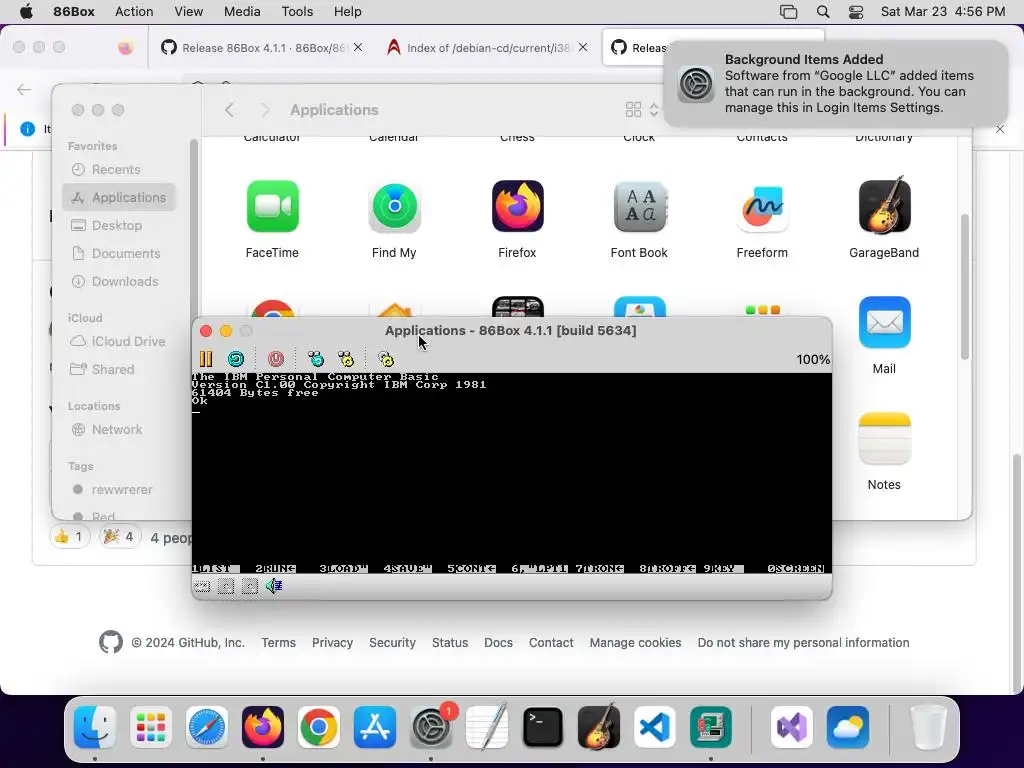Click the second floppy drive status icon
This screenshot has height=768, width=1024.
coord(249,586)
